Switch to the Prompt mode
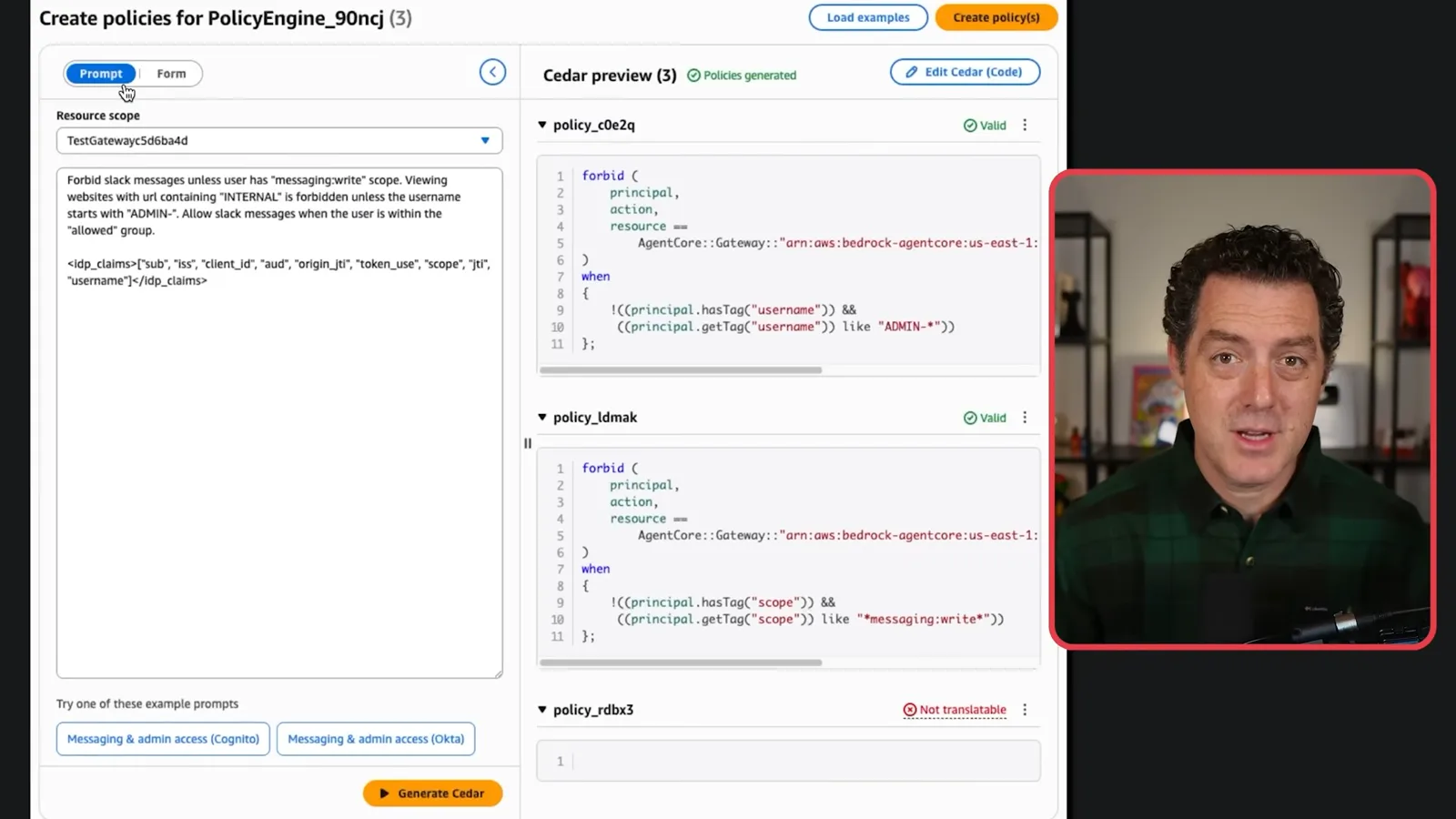 coord(100,74)
